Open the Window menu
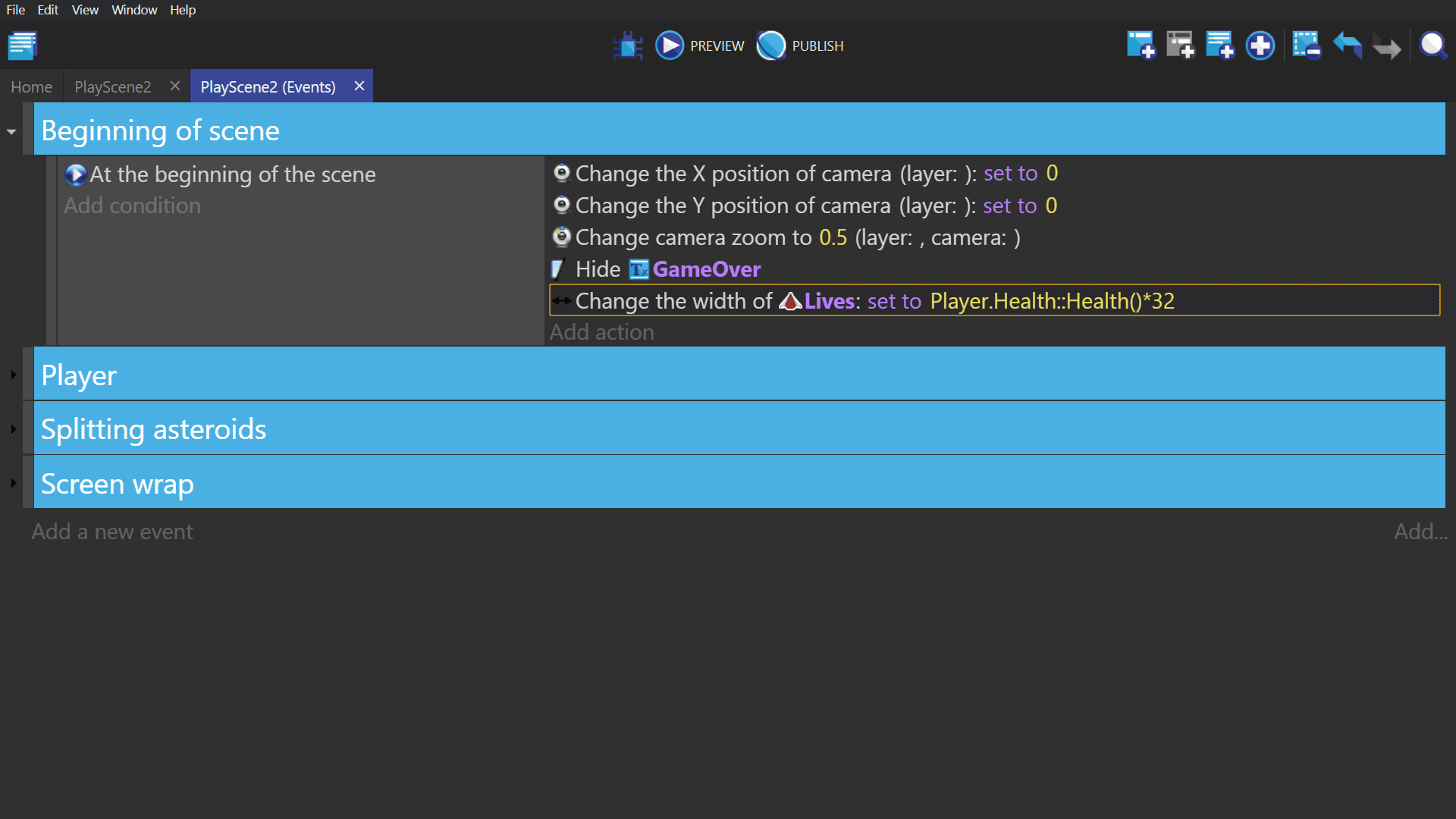Screen dimensions: 1456x819 pyautogui.click(x=134, y=10)
